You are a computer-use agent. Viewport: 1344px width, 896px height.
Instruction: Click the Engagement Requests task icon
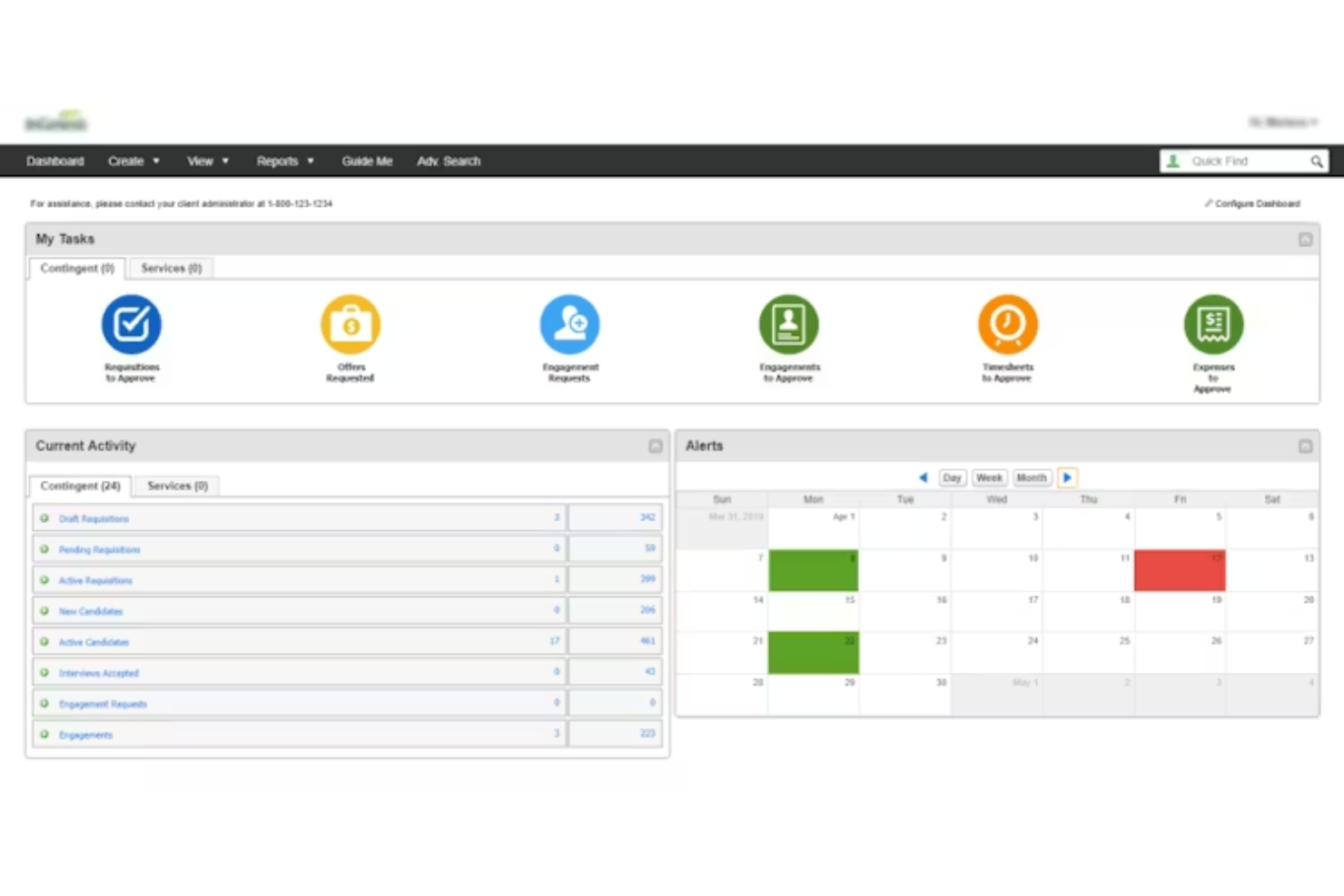pos(569,324)
